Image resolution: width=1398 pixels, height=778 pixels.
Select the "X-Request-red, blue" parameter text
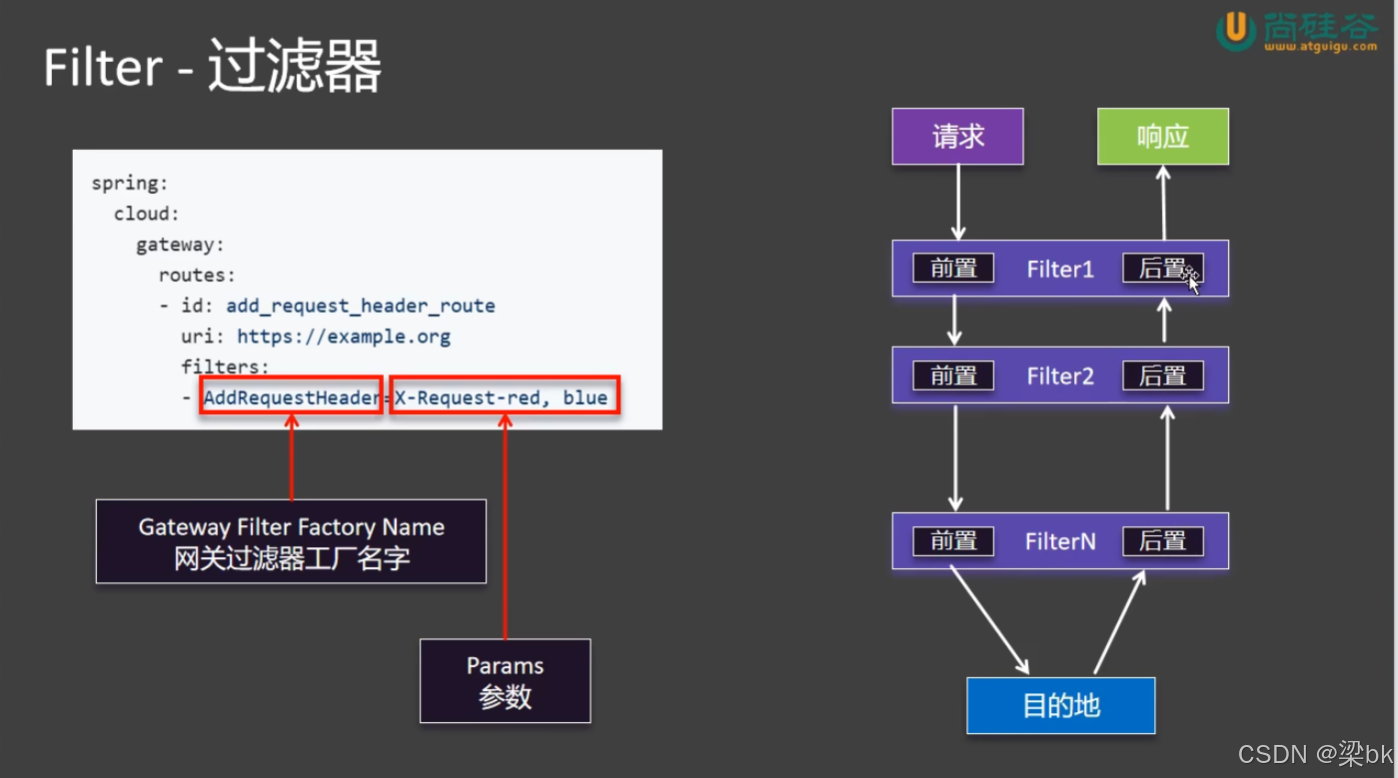(x=502, y=398)
